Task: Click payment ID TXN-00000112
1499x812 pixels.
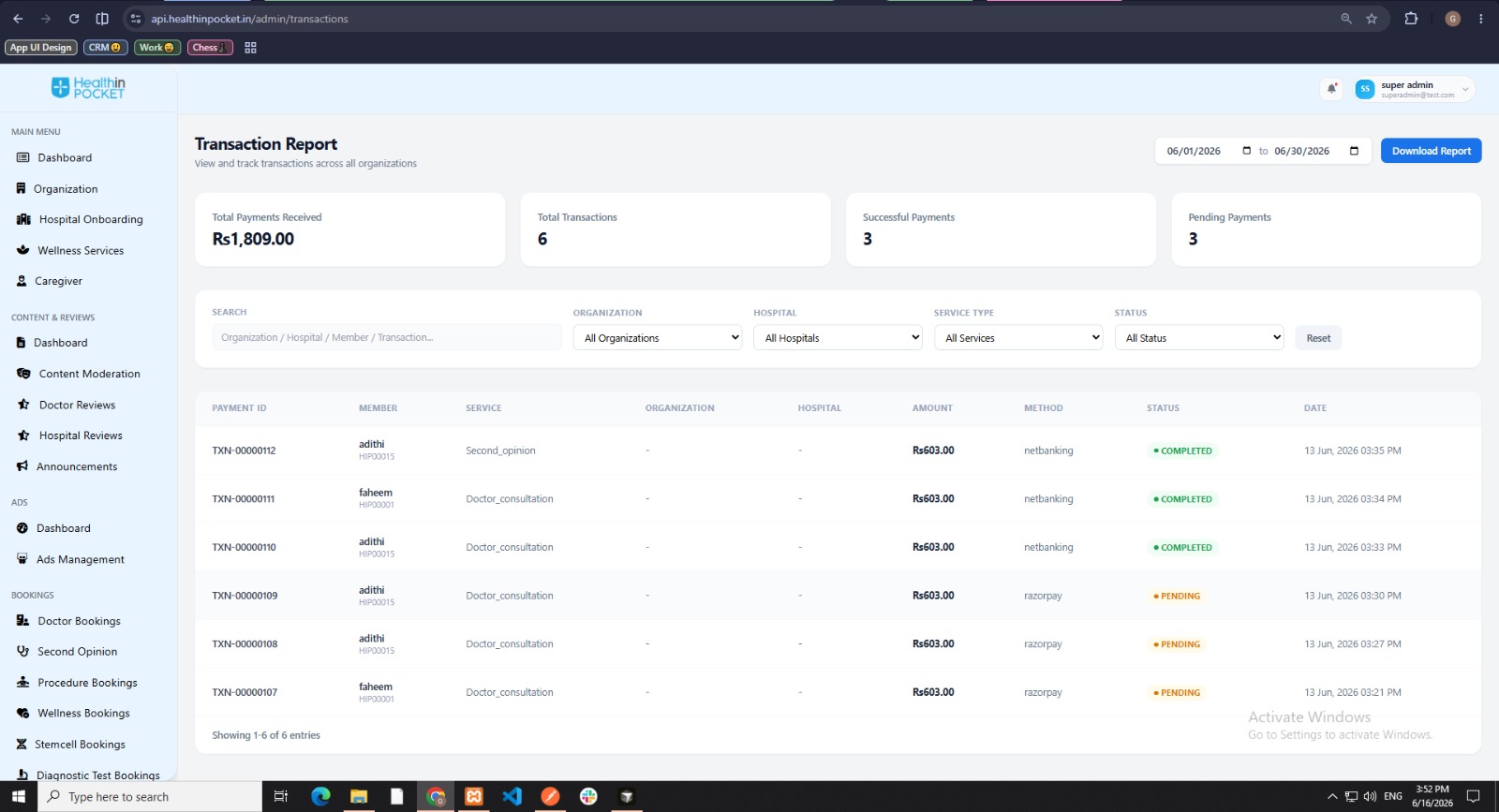Action: tap(244, 450)
